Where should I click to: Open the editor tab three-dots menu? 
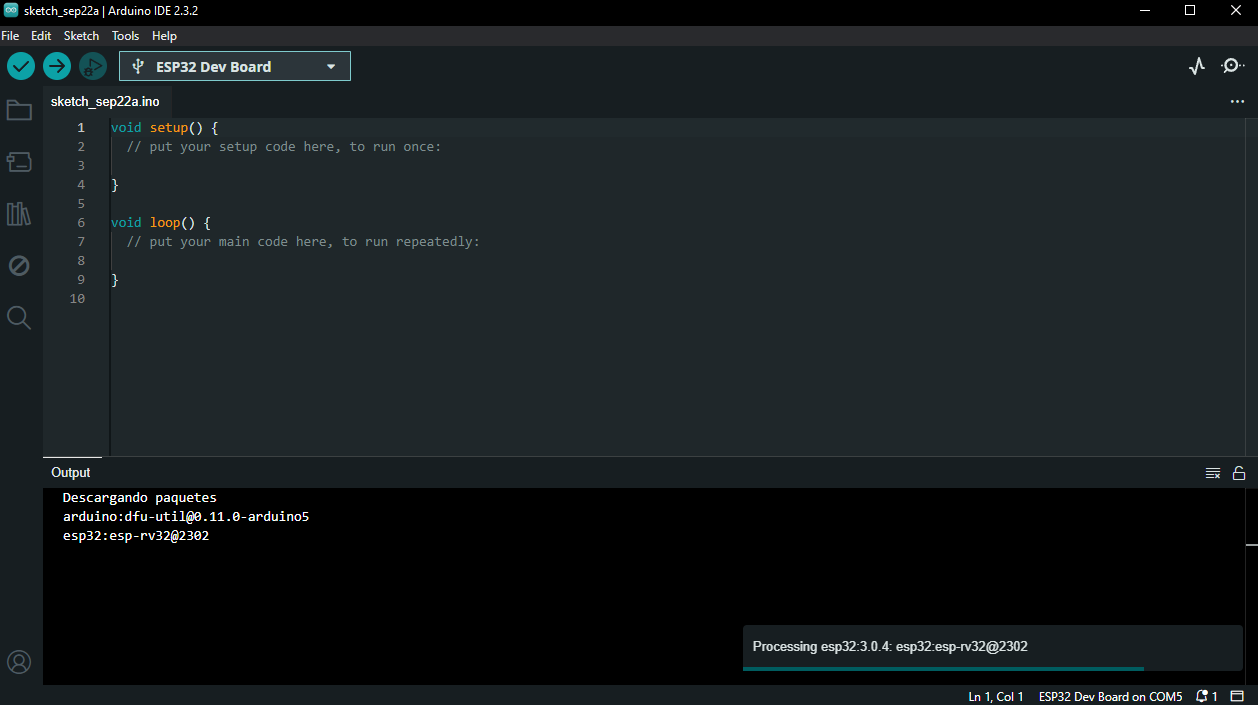pyautogui.click(x=1238, y=102)
